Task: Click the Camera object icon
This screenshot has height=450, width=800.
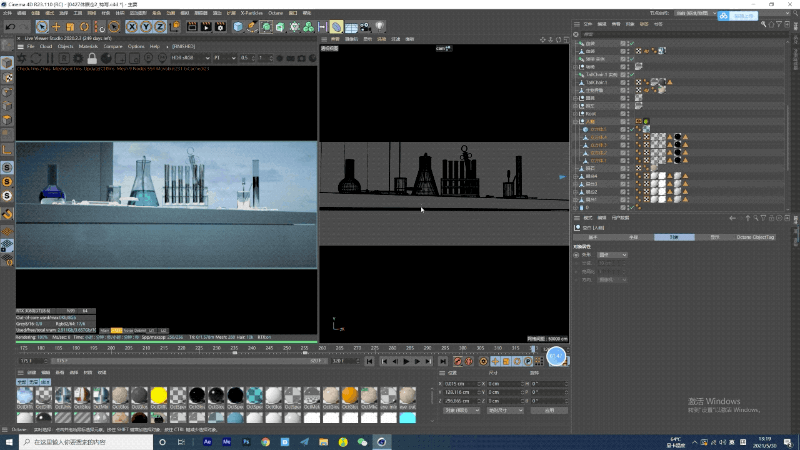Action: pyautogui.click(x=365, y=27)
